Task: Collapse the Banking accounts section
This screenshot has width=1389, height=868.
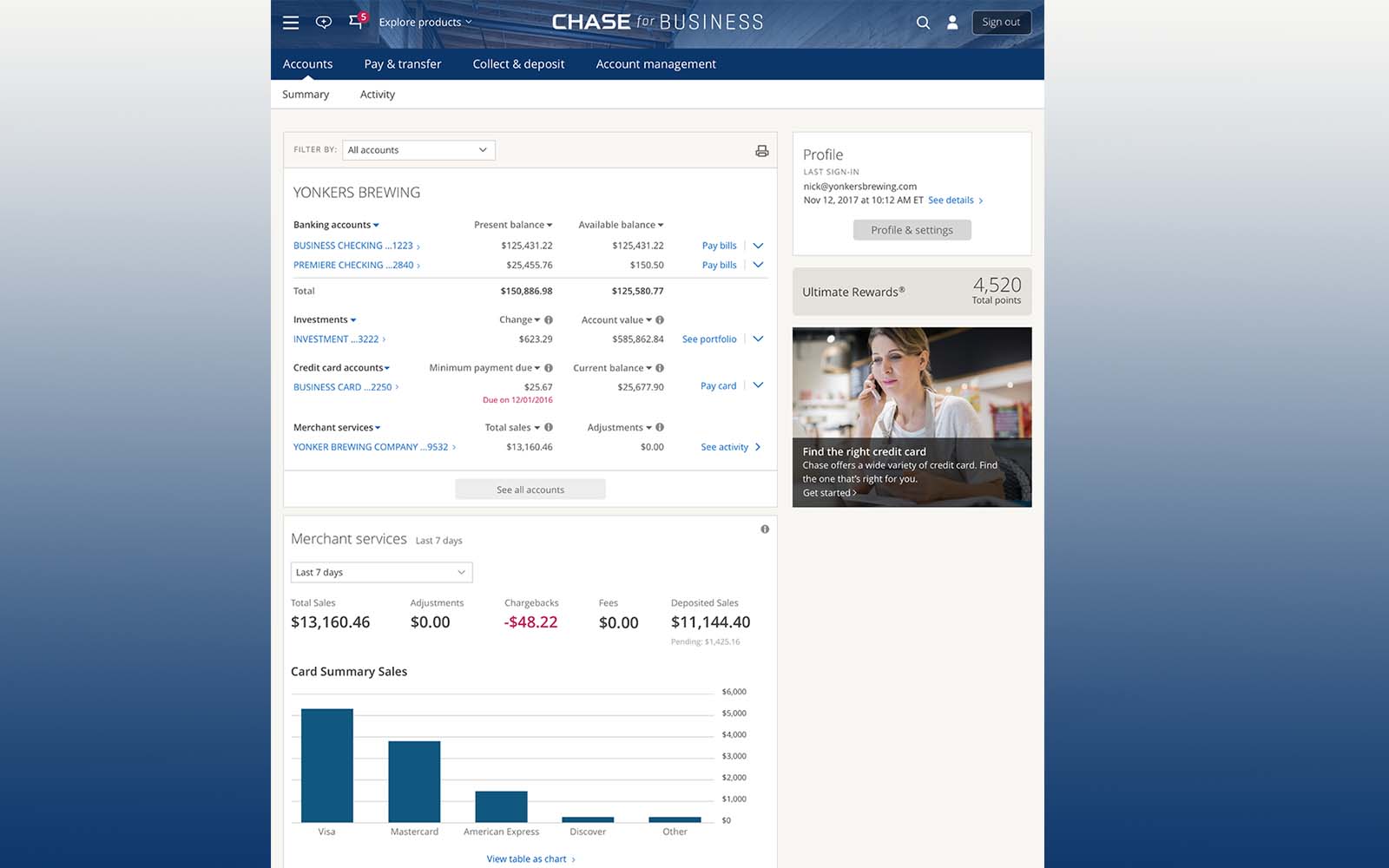Action: click(336, 225)
